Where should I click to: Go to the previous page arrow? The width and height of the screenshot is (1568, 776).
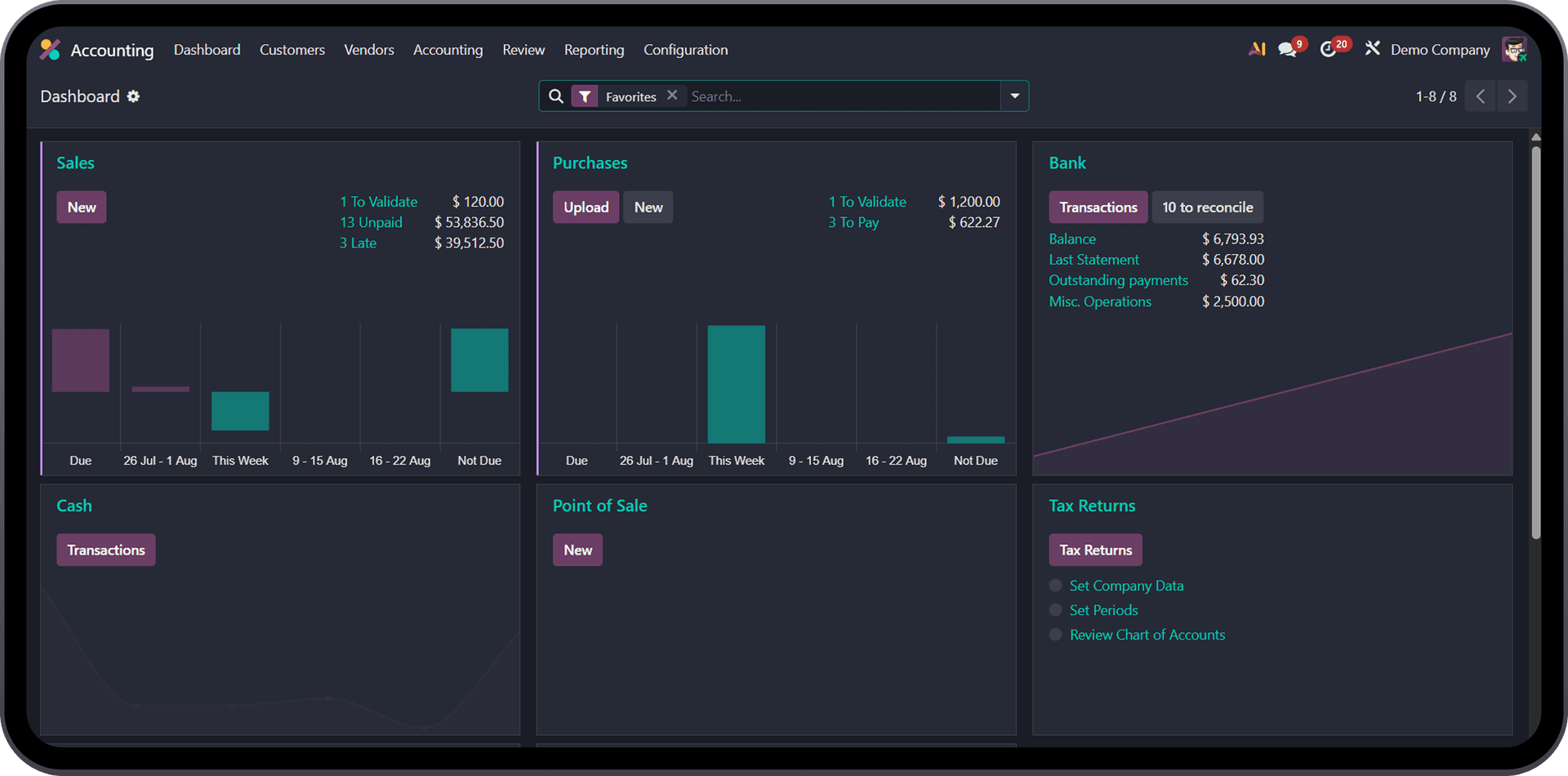1481,96
